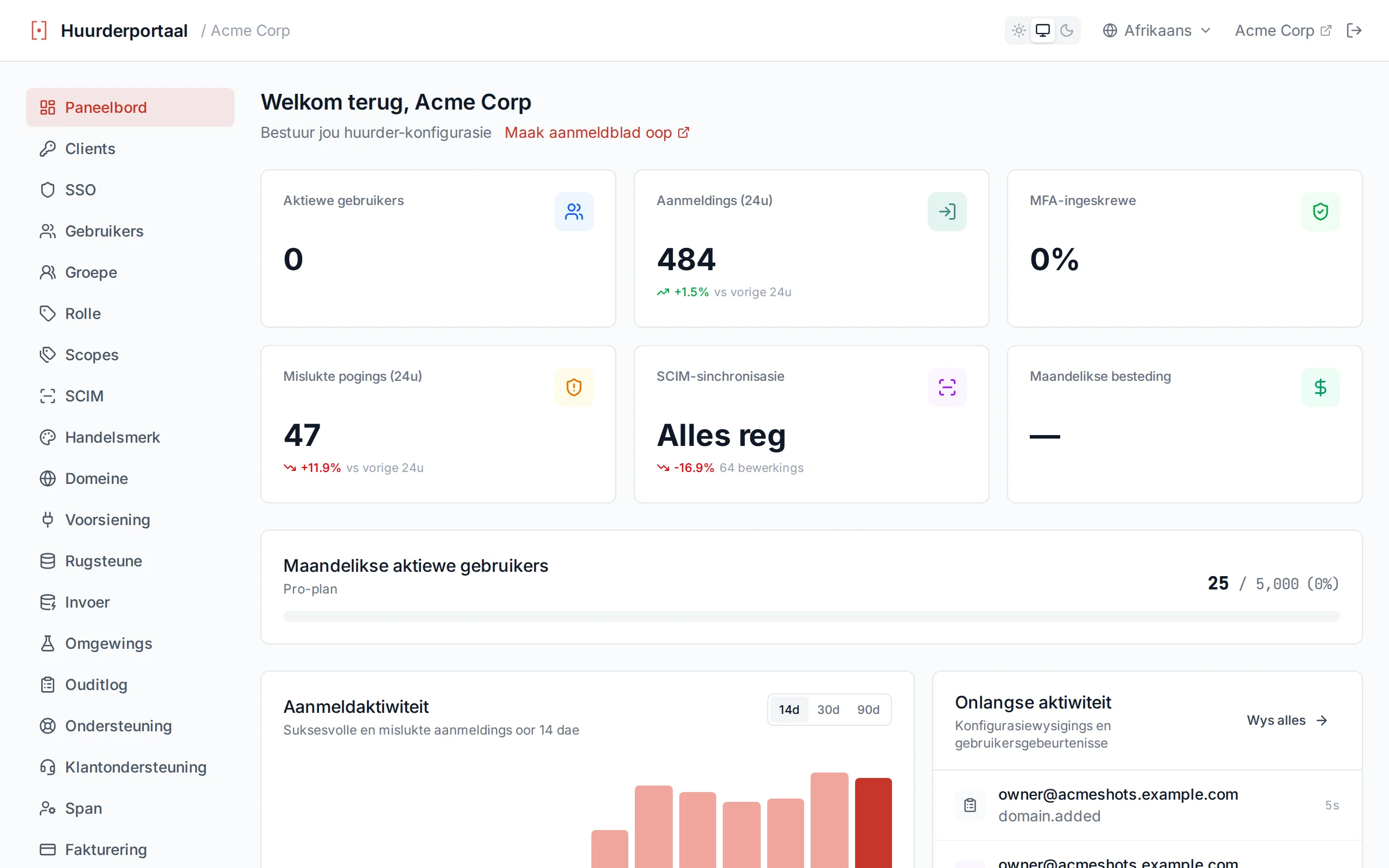
Task: Click the logout icon in header
Action: point(1354,30)
